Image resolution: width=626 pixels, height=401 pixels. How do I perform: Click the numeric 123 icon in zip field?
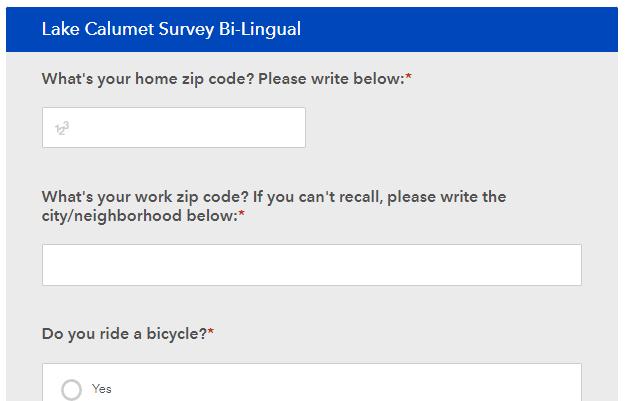(61, 129)
